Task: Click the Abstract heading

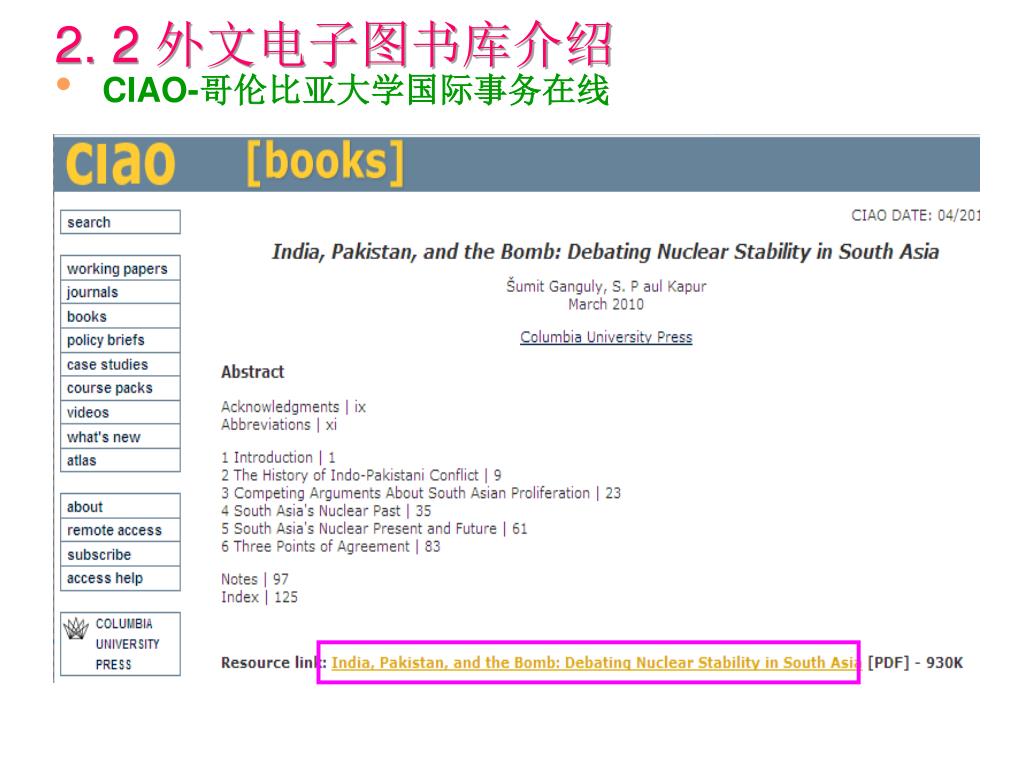Action: [x=253, y=372]
